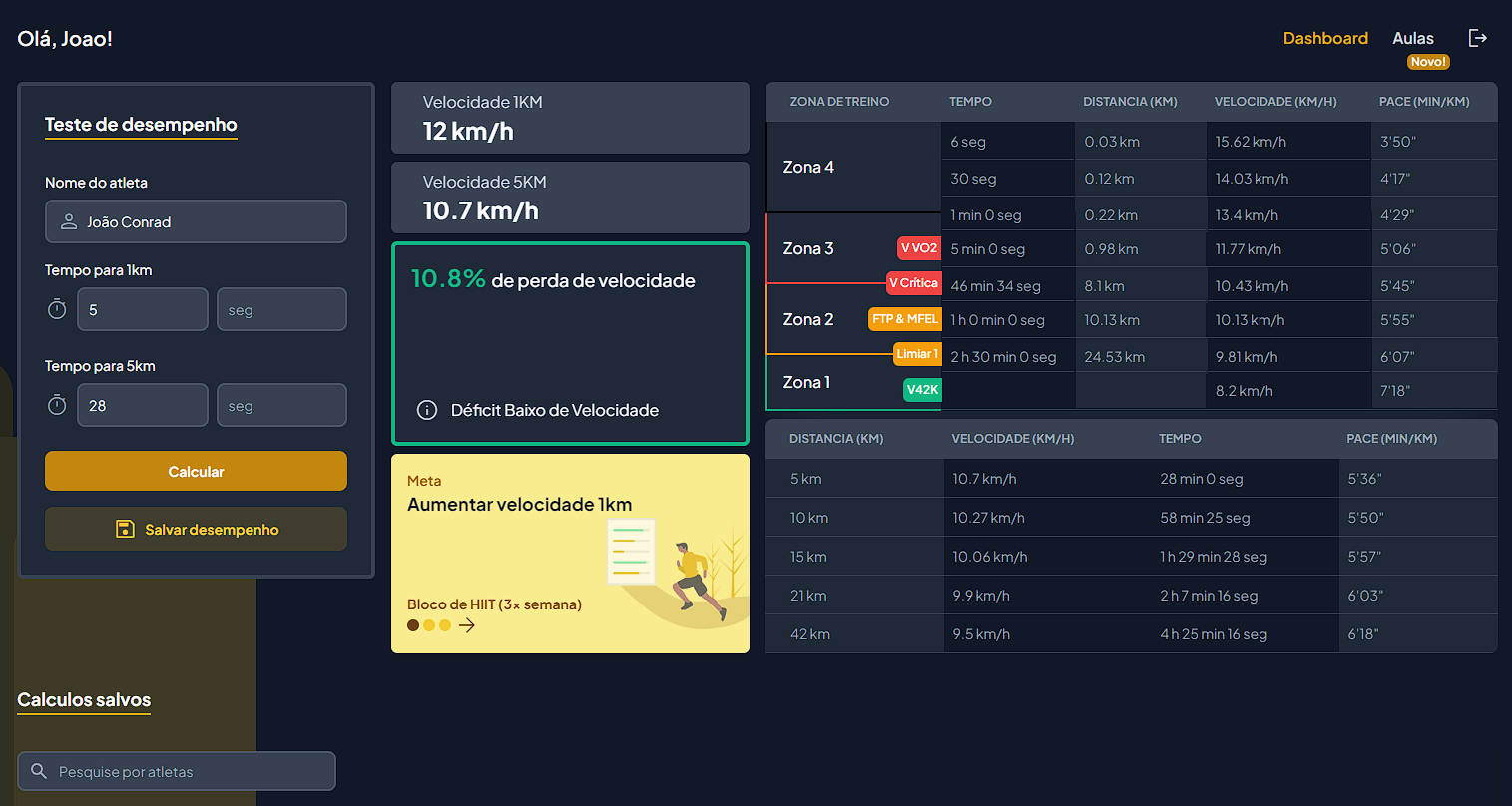1512x806 pixels.
Task: Click the stopwatch icon for Tempo para 5km
Action: [x=57, y=406]
